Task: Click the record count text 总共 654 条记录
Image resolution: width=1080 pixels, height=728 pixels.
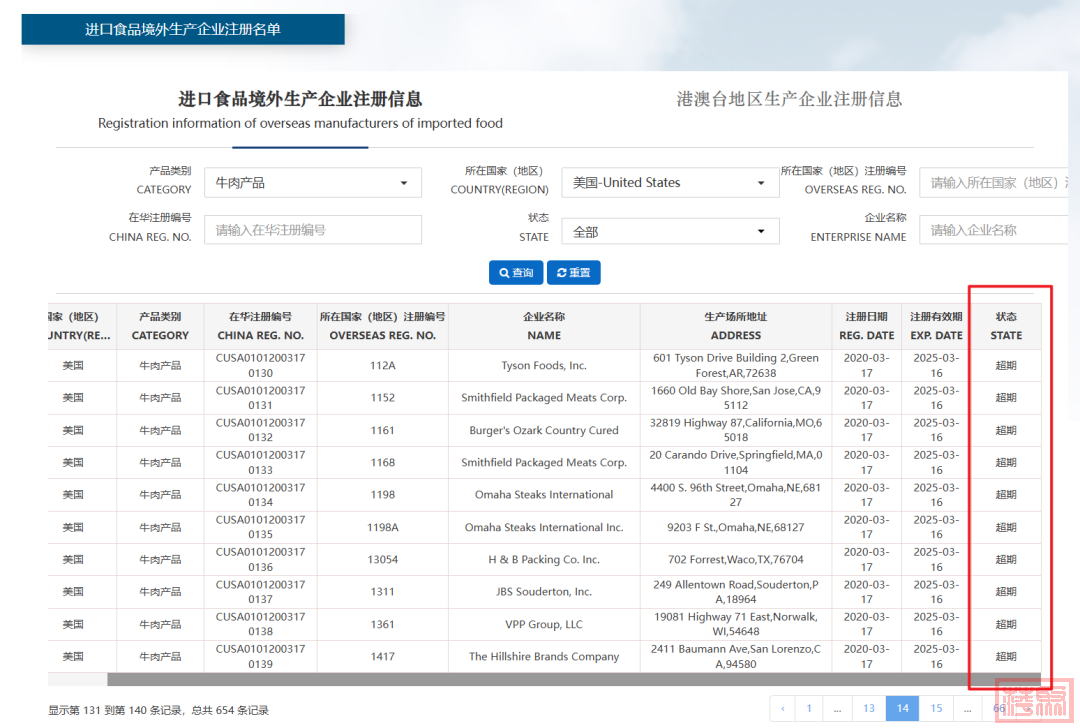Action: pyautogui.click(x=230, y=711)
